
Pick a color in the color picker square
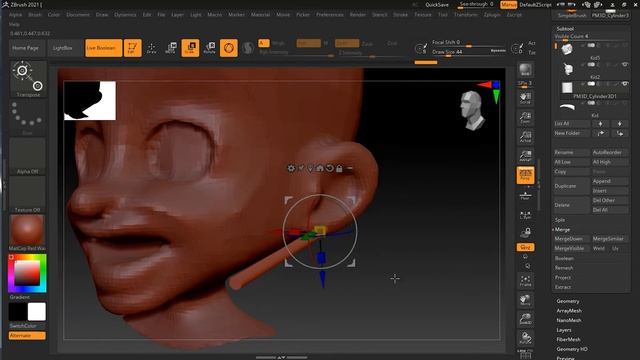pyautogui.click(x=27, y=273)
